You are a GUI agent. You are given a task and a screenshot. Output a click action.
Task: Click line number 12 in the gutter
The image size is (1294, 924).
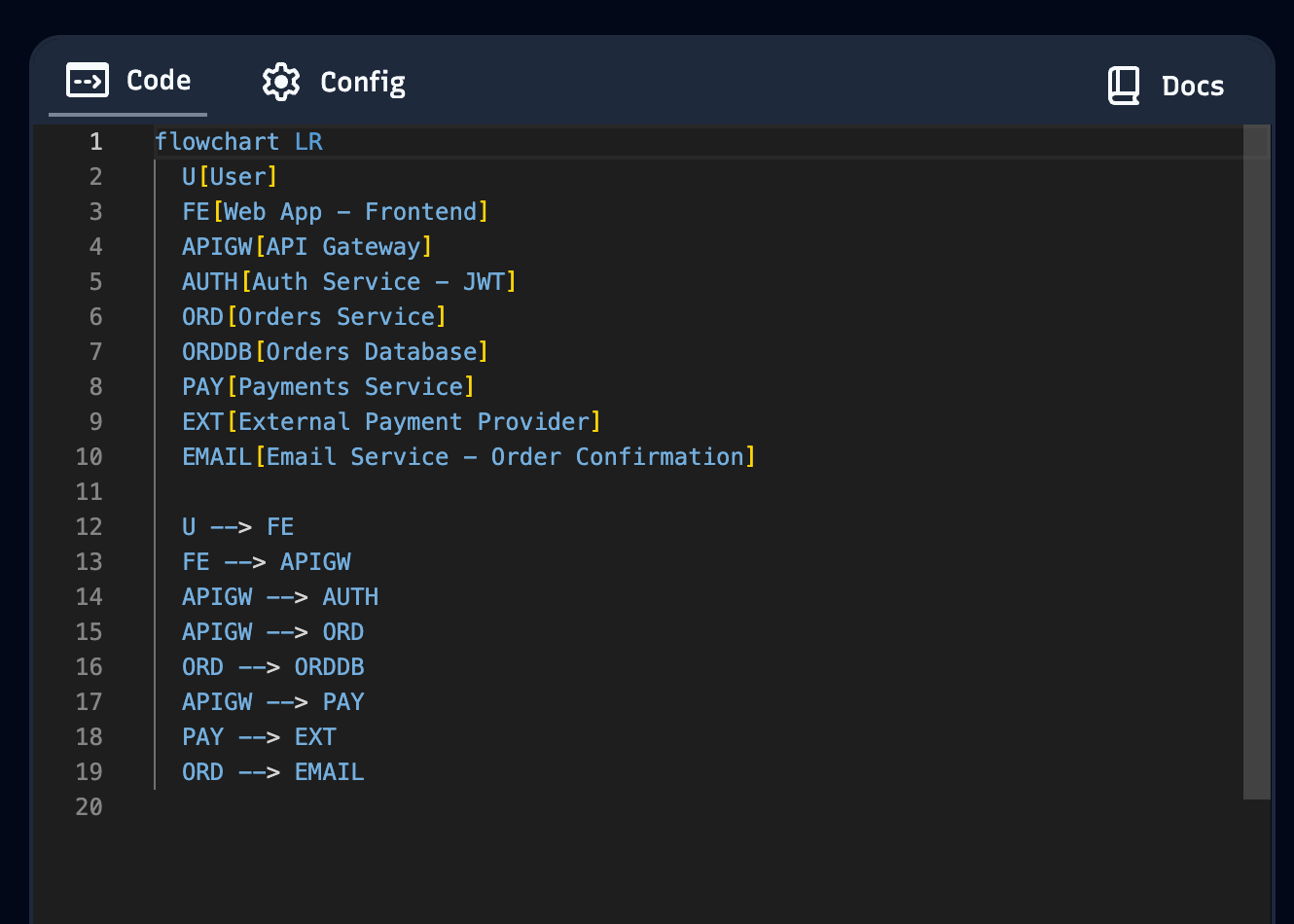coord(89,526)
